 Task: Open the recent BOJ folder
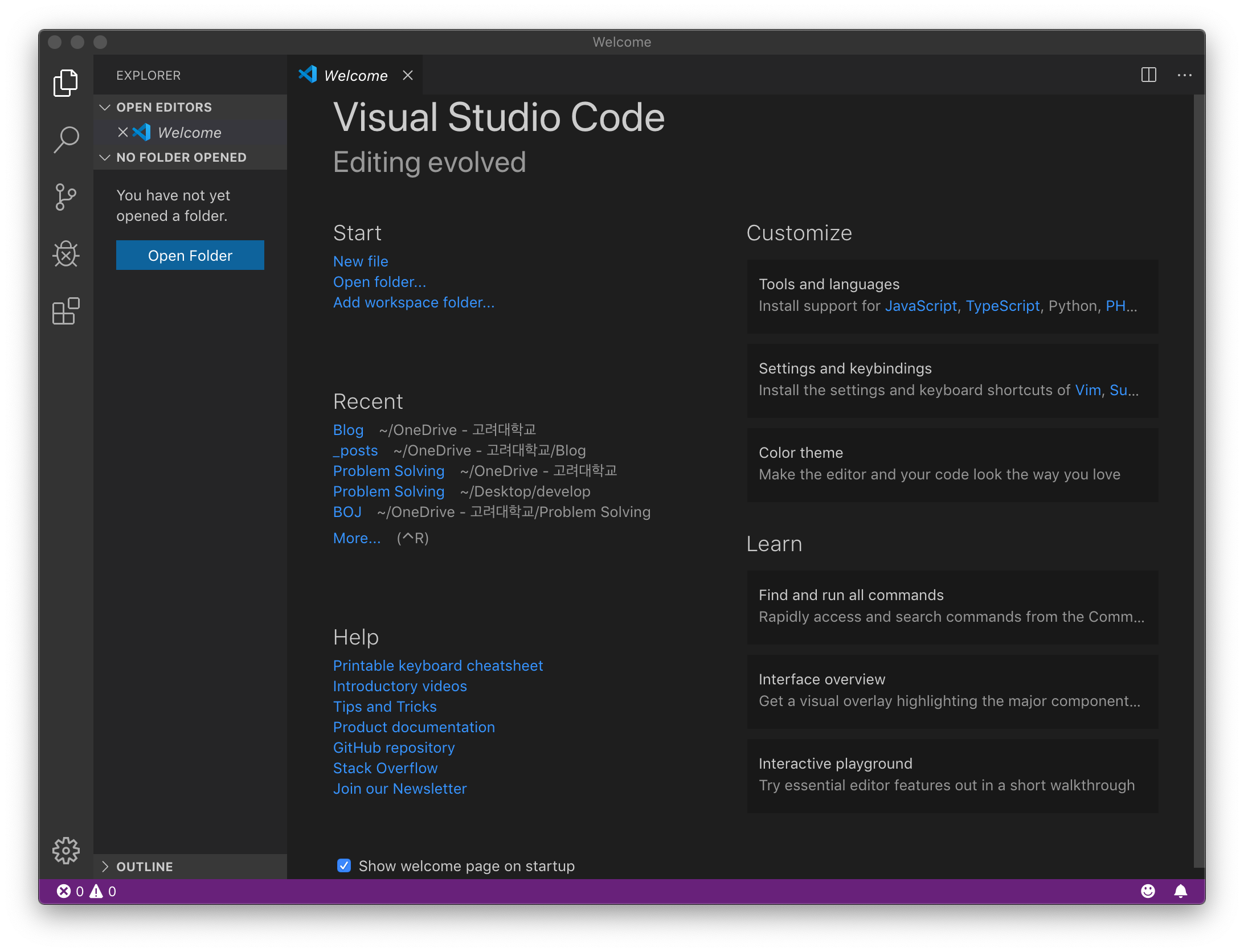tap(347, 512)
